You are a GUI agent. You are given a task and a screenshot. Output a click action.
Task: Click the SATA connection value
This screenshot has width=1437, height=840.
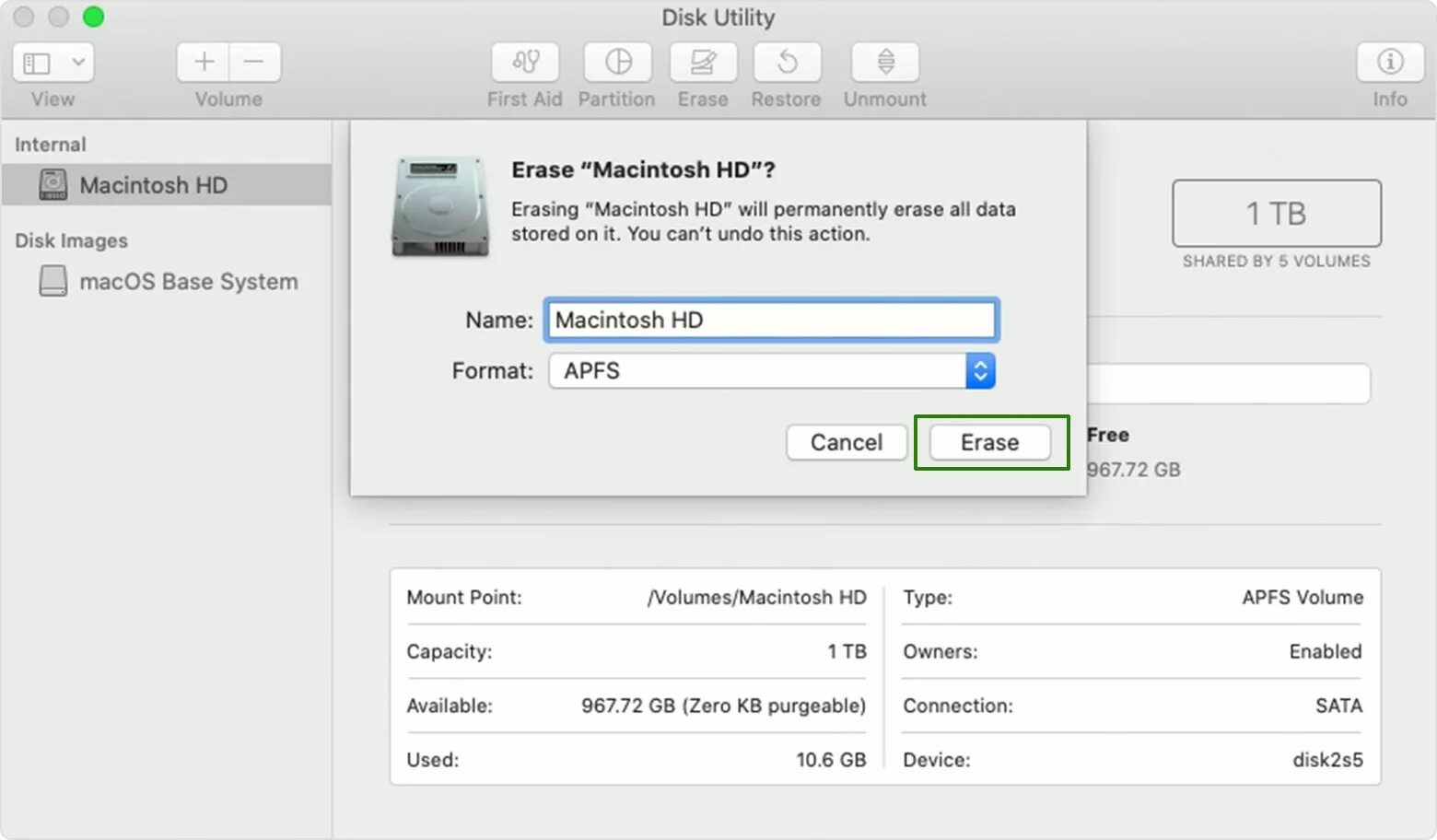[x=1338, y=706]
